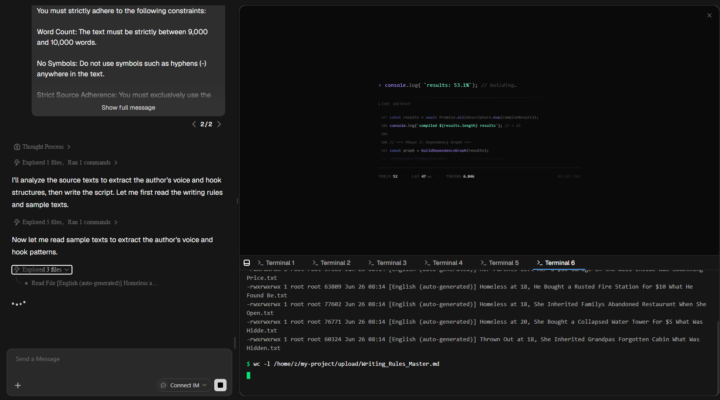Expand Explored 1 files, Ran 1 commands

point(66,163)
